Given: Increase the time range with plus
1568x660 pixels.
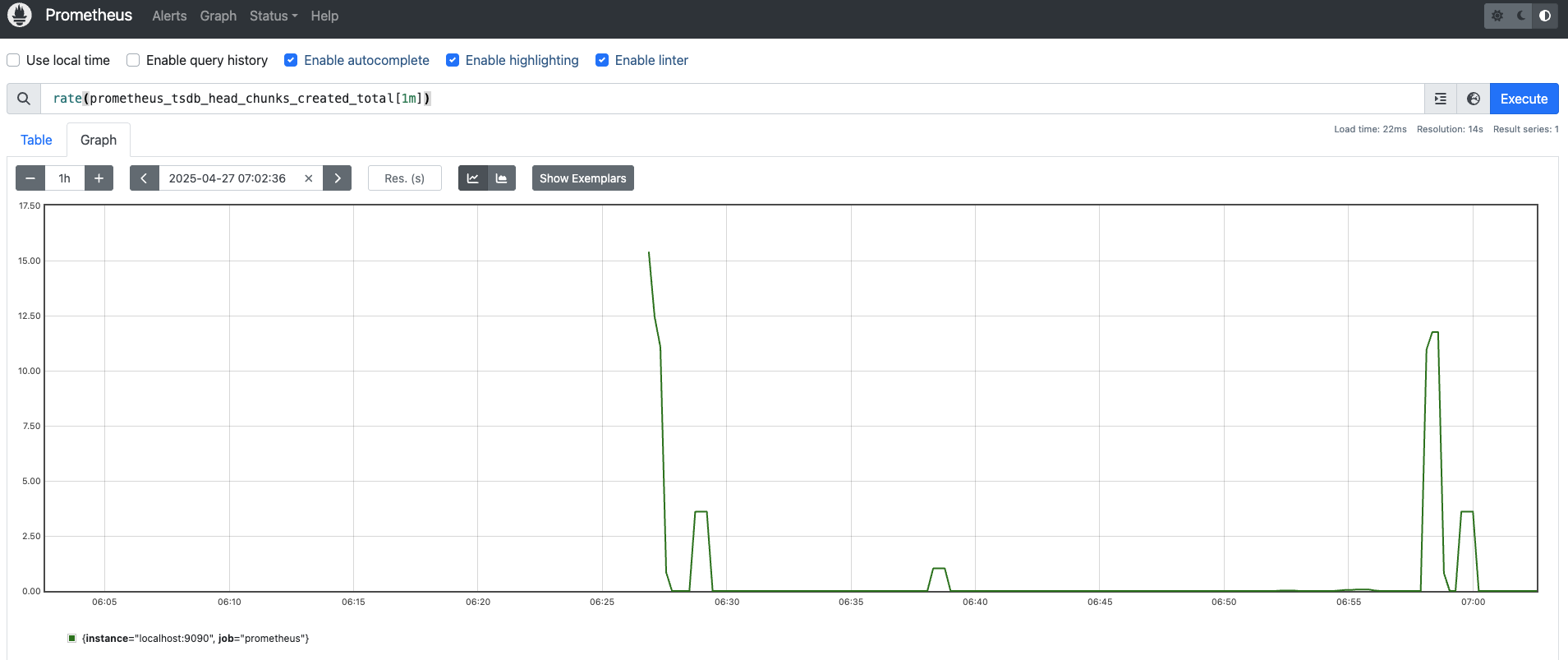Looking at the screenshot, I should coord(99,178).
